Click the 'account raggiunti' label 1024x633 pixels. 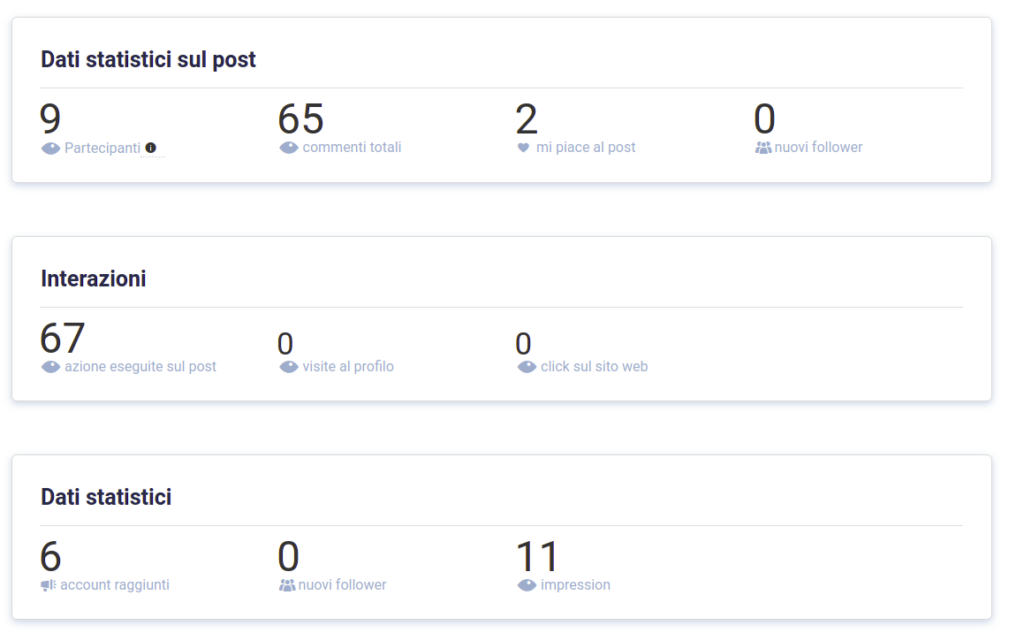tap(115, 585)
